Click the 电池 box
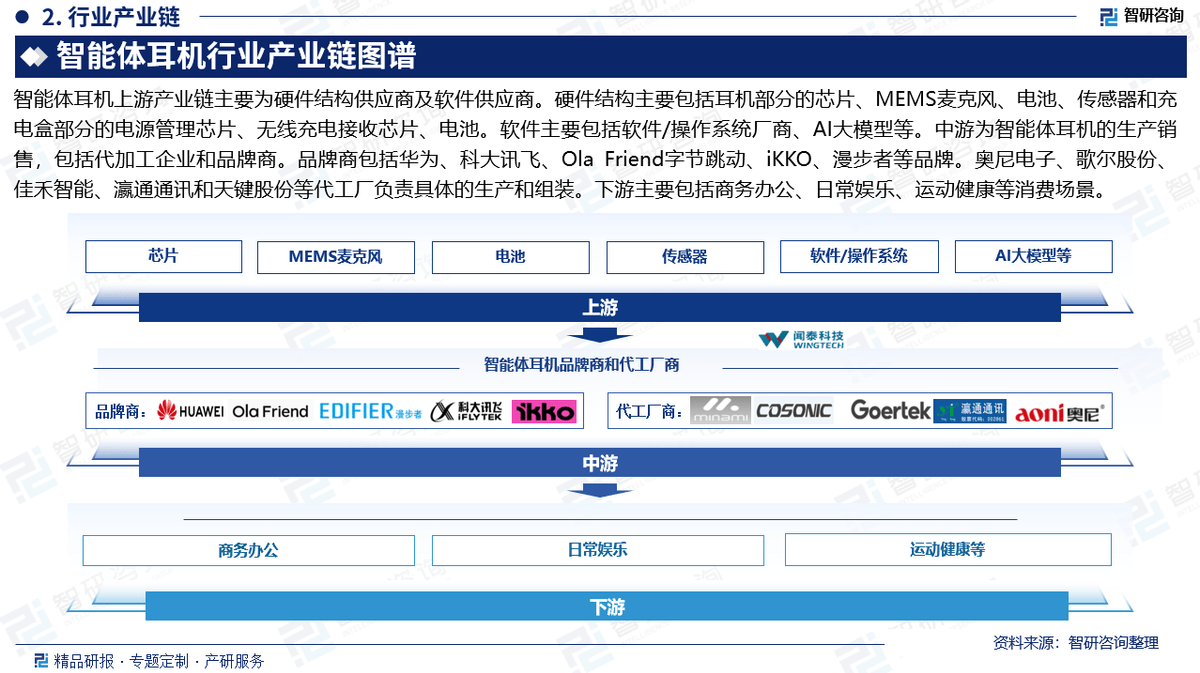This screenshot has height=673, width=1200. (510, 257)
